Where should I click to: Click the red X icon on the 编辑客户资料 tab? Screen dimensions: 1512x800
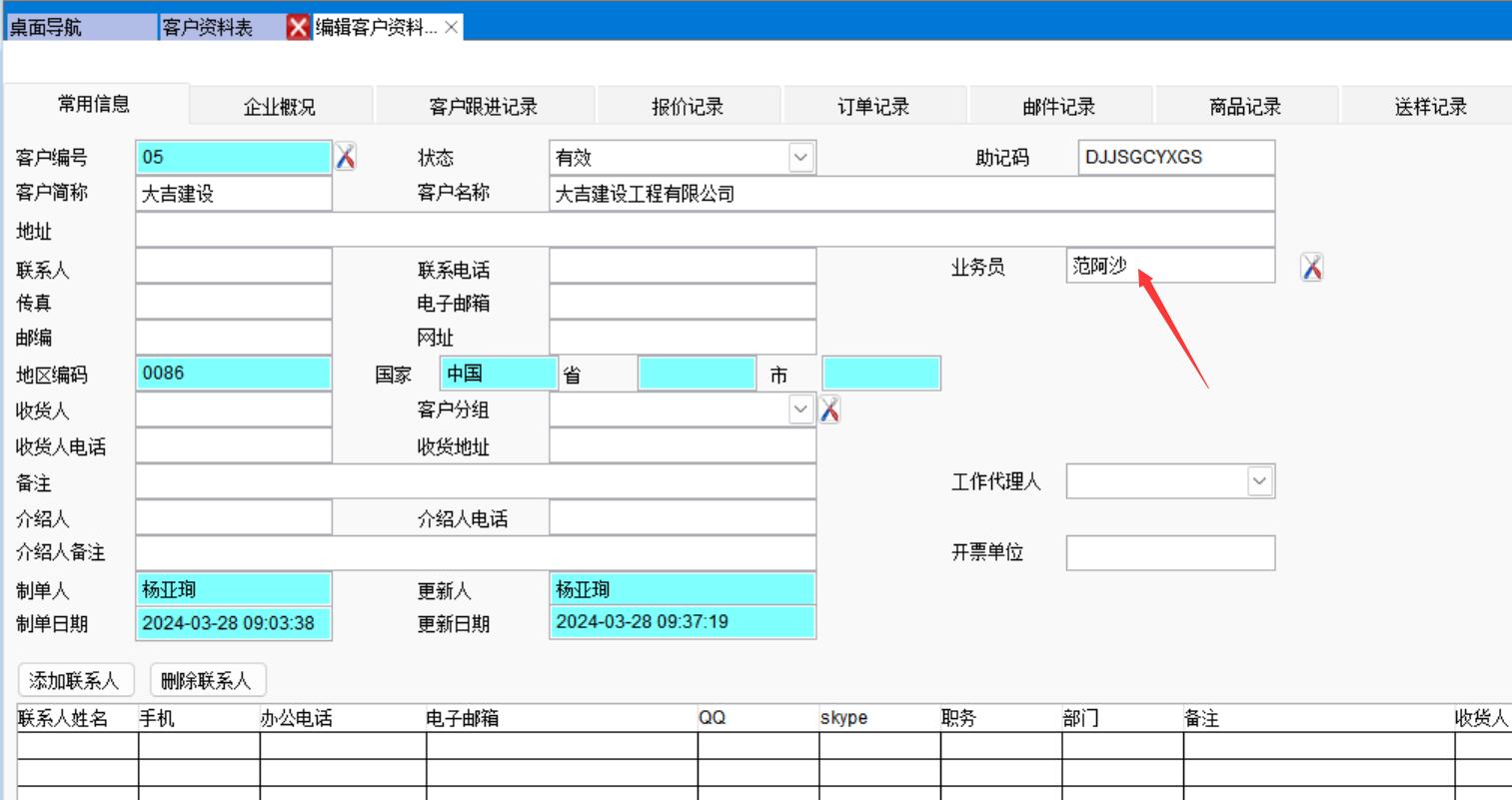[298, 27]
